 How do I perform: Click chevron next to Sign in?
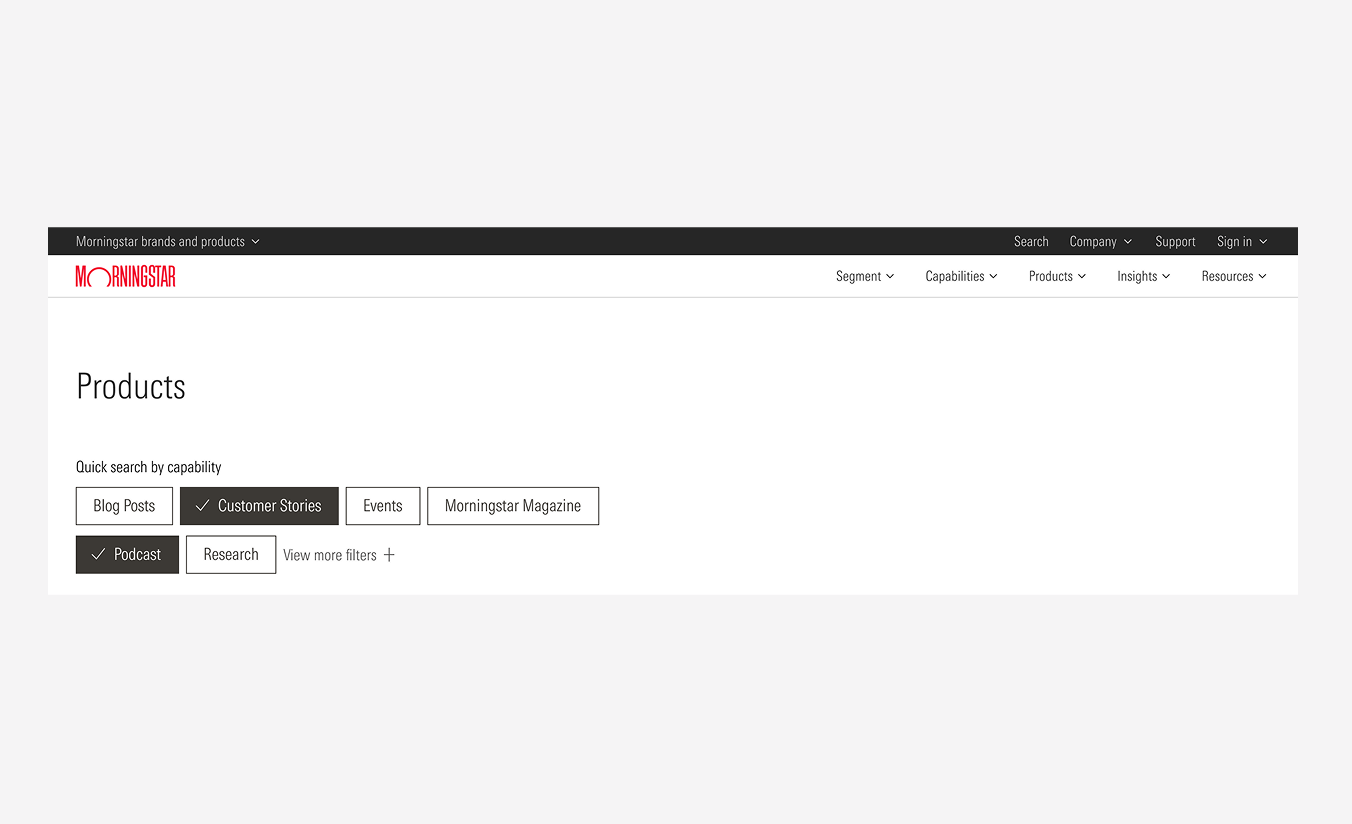(1263, 242)
